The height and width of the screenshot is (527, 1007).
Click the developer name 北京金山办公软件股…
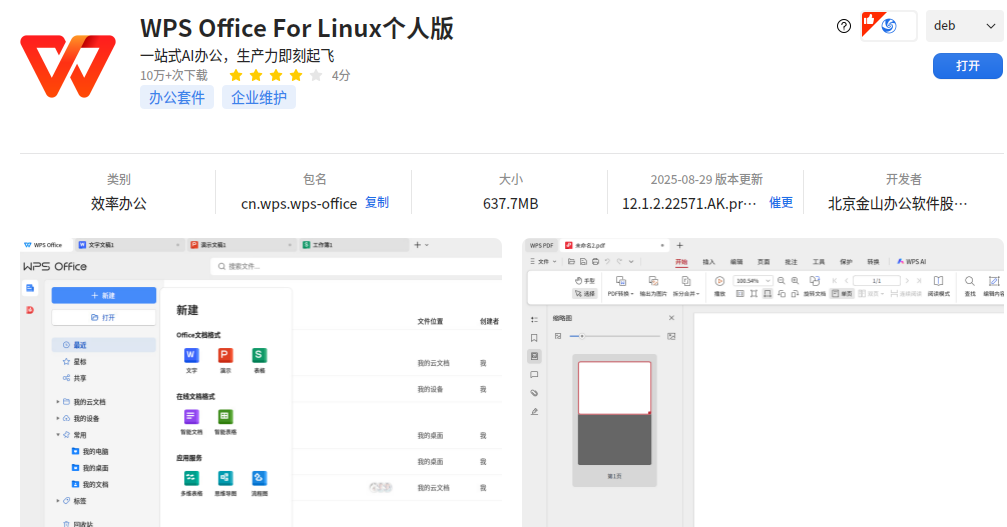point(898,204)
